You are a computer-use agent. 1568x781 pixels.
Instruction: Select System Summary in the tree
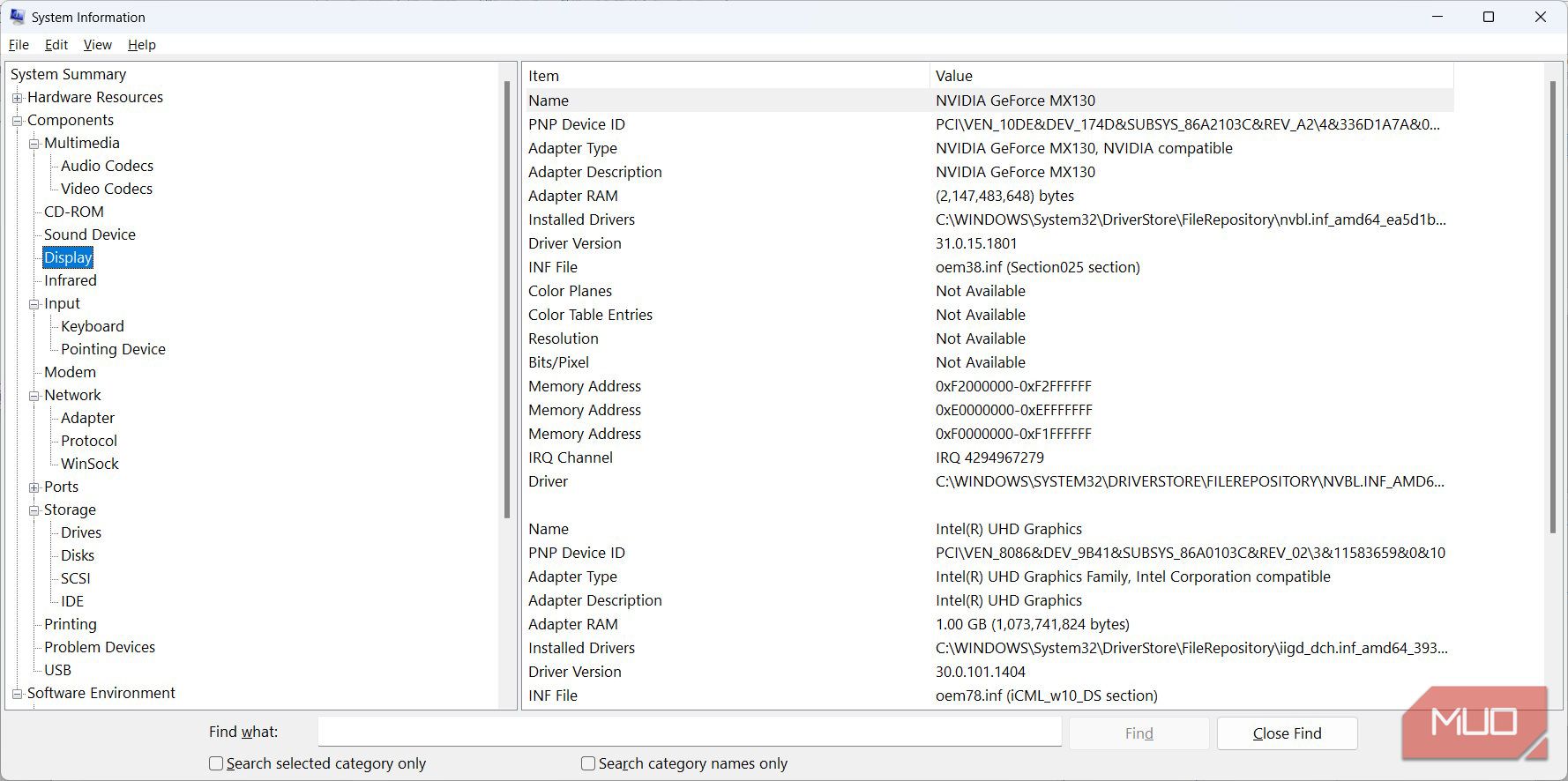pyautogui.click(x=68, y=74)
